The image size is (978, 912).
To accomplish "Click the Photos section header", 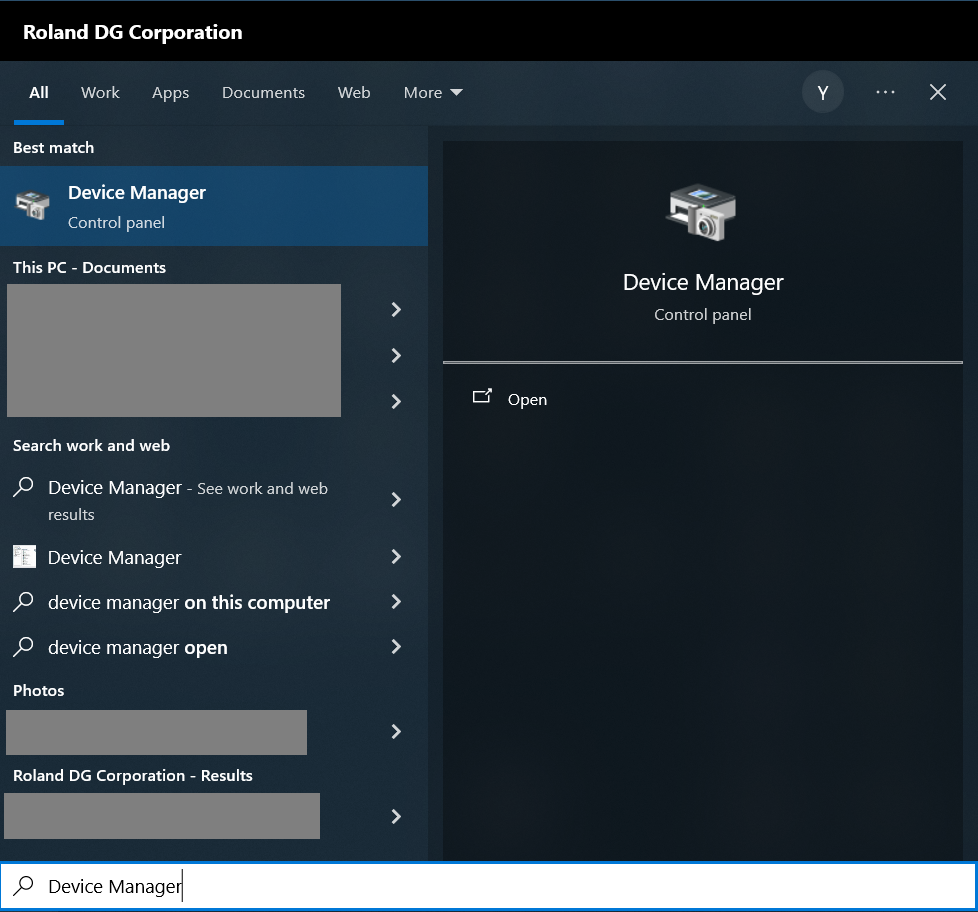I will tap(39, 691).
